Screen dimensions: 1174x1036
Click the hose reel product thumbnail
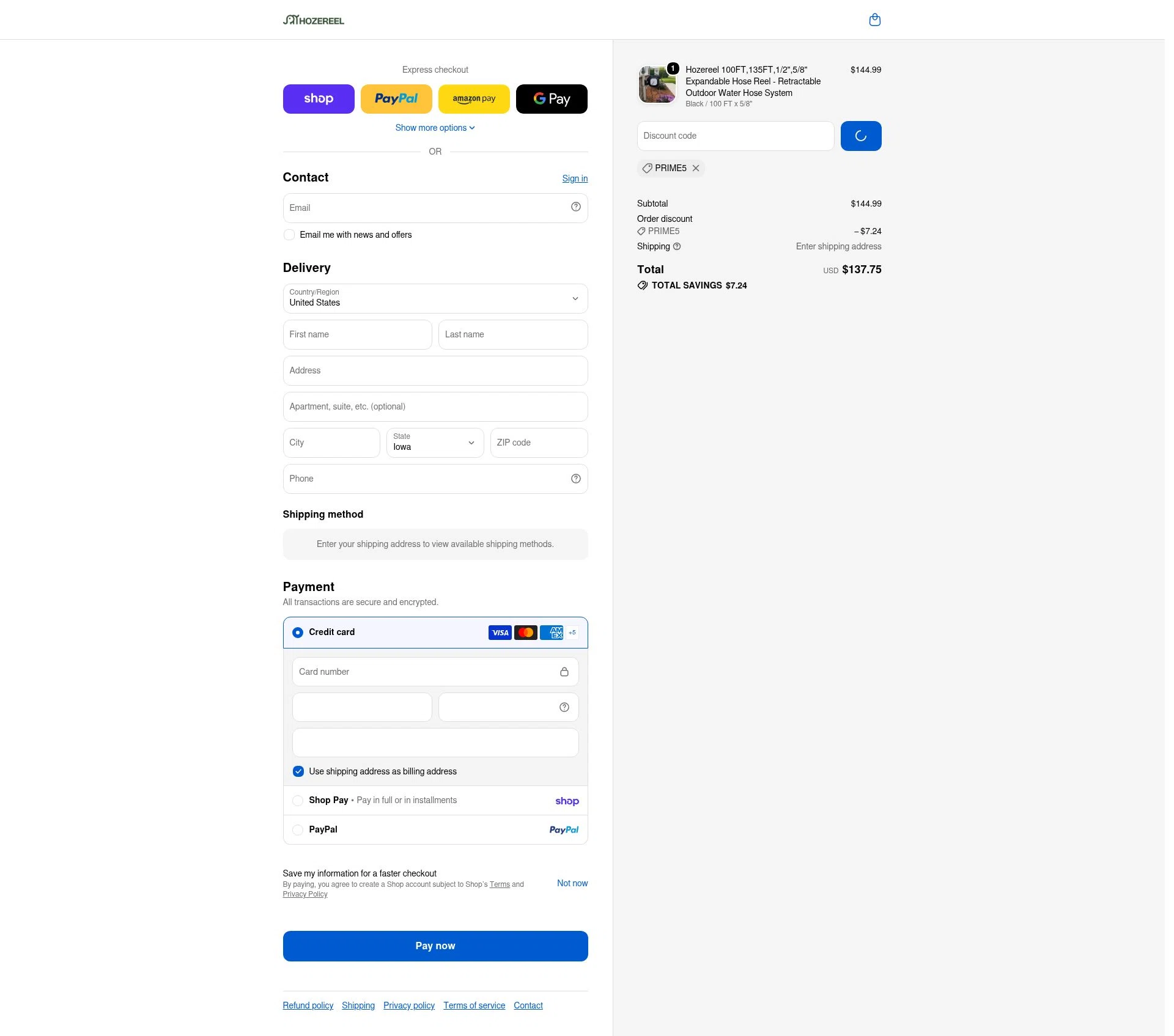(x=657, y=84)
